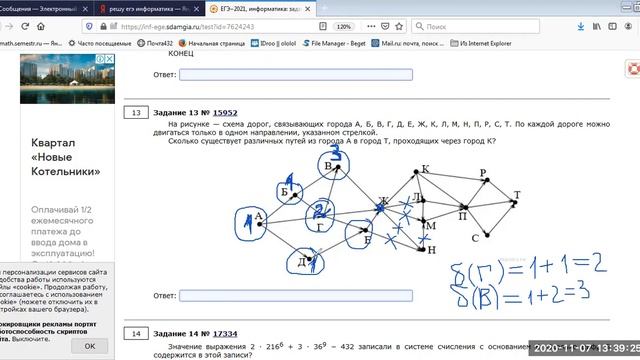Click the address bar URL field
Viewport: 640px width, 360px height.
(x=188, y=27)
